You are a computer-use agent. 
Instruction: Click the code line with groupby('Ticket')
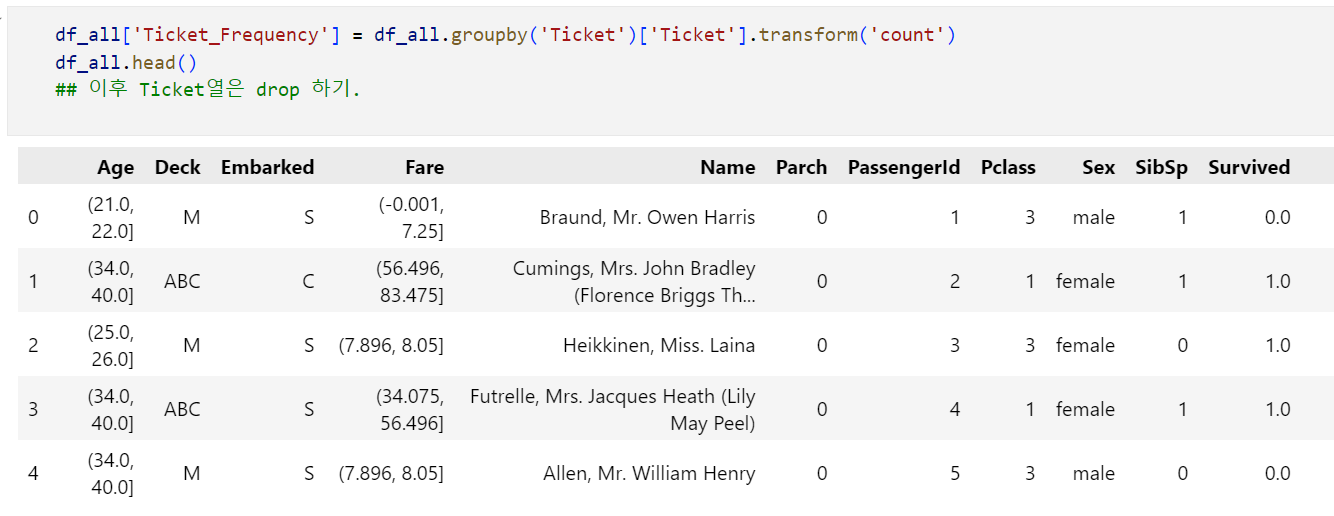click(x=506, y=35)
